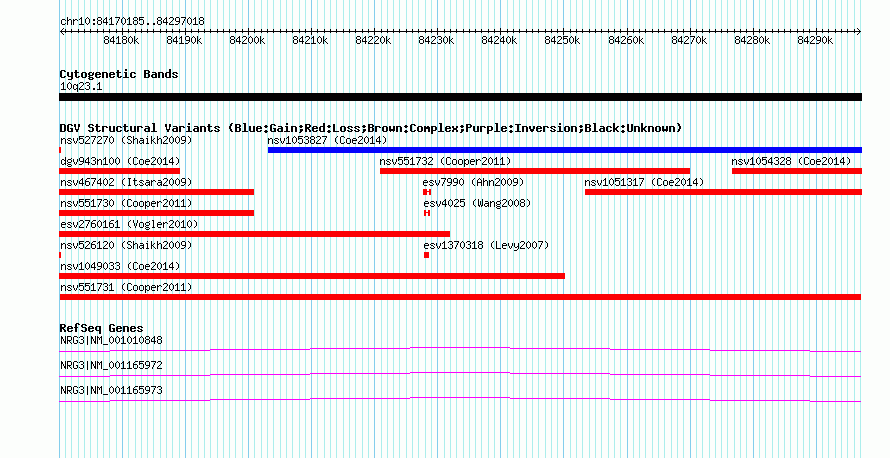Click the NRG3|NM_001010848 label
Viewport: 890px width, 458px height.
click(111, 341)
